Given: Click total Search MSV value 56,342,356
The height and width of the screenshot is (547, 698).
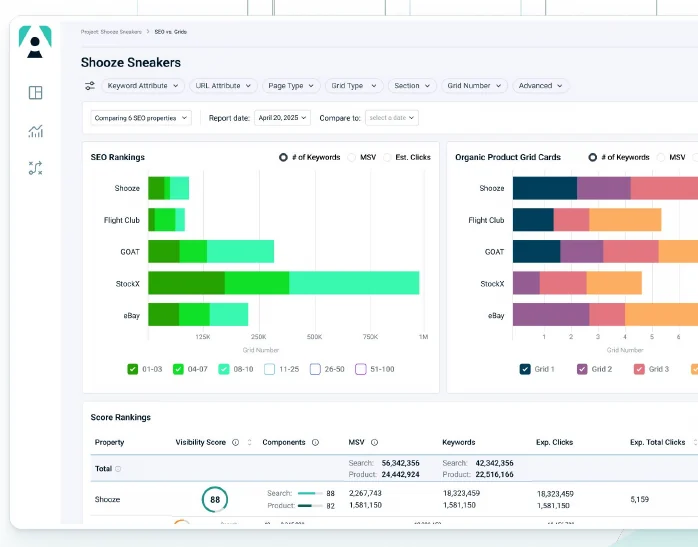Looking at the screenshot, I should (400, 463).
